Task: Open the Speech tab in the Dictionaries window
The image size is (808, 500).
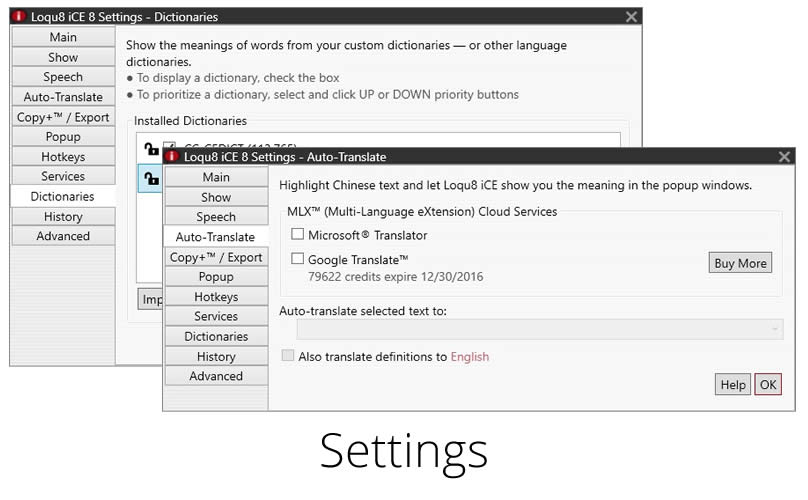Action: pyautogui.click(x=63, y=77)
